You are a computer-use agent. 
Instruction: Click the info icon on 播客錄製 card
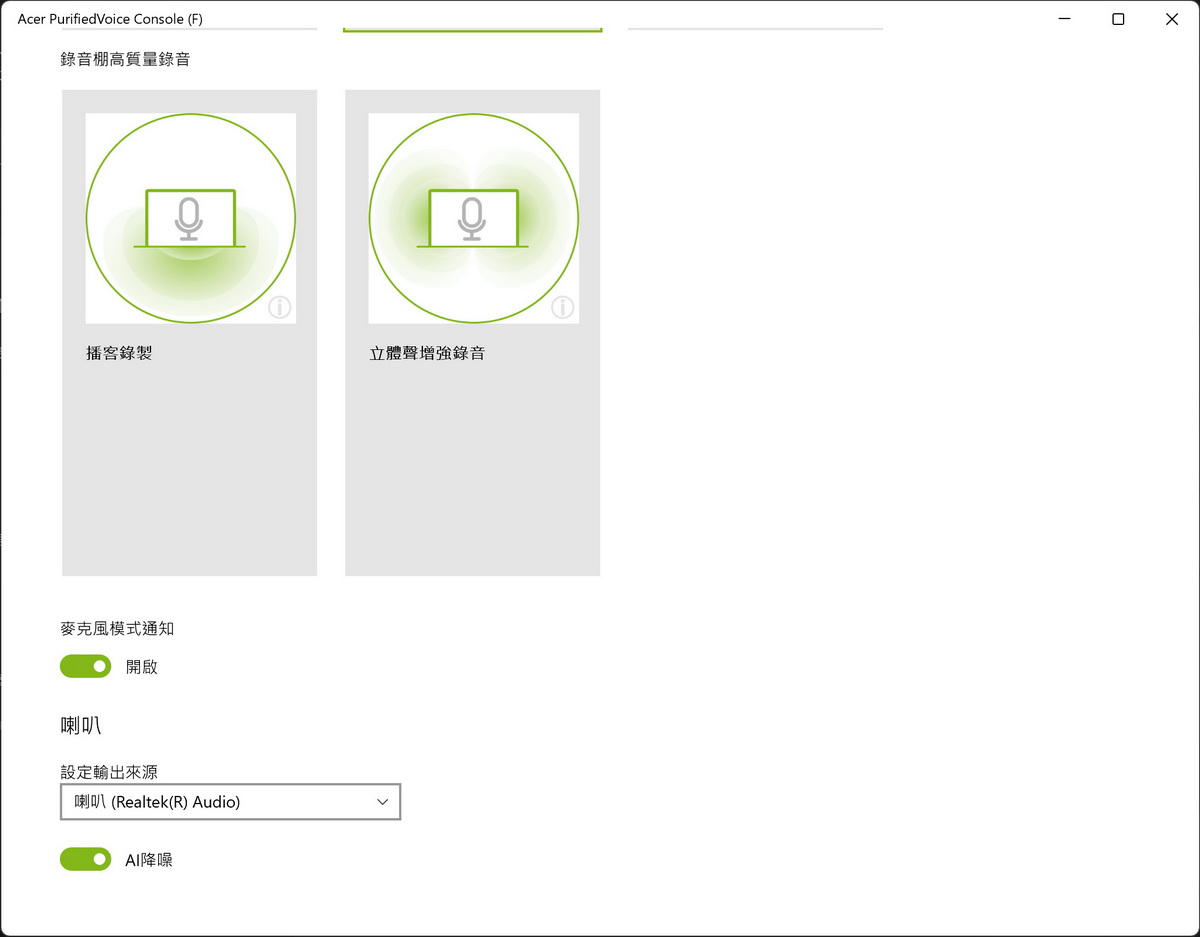280,307
